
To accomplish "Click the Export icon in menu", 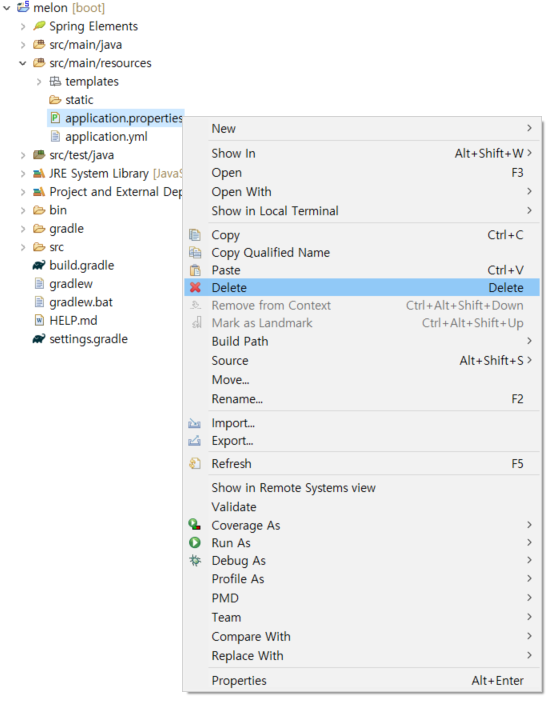I will (x=195, y=441).
